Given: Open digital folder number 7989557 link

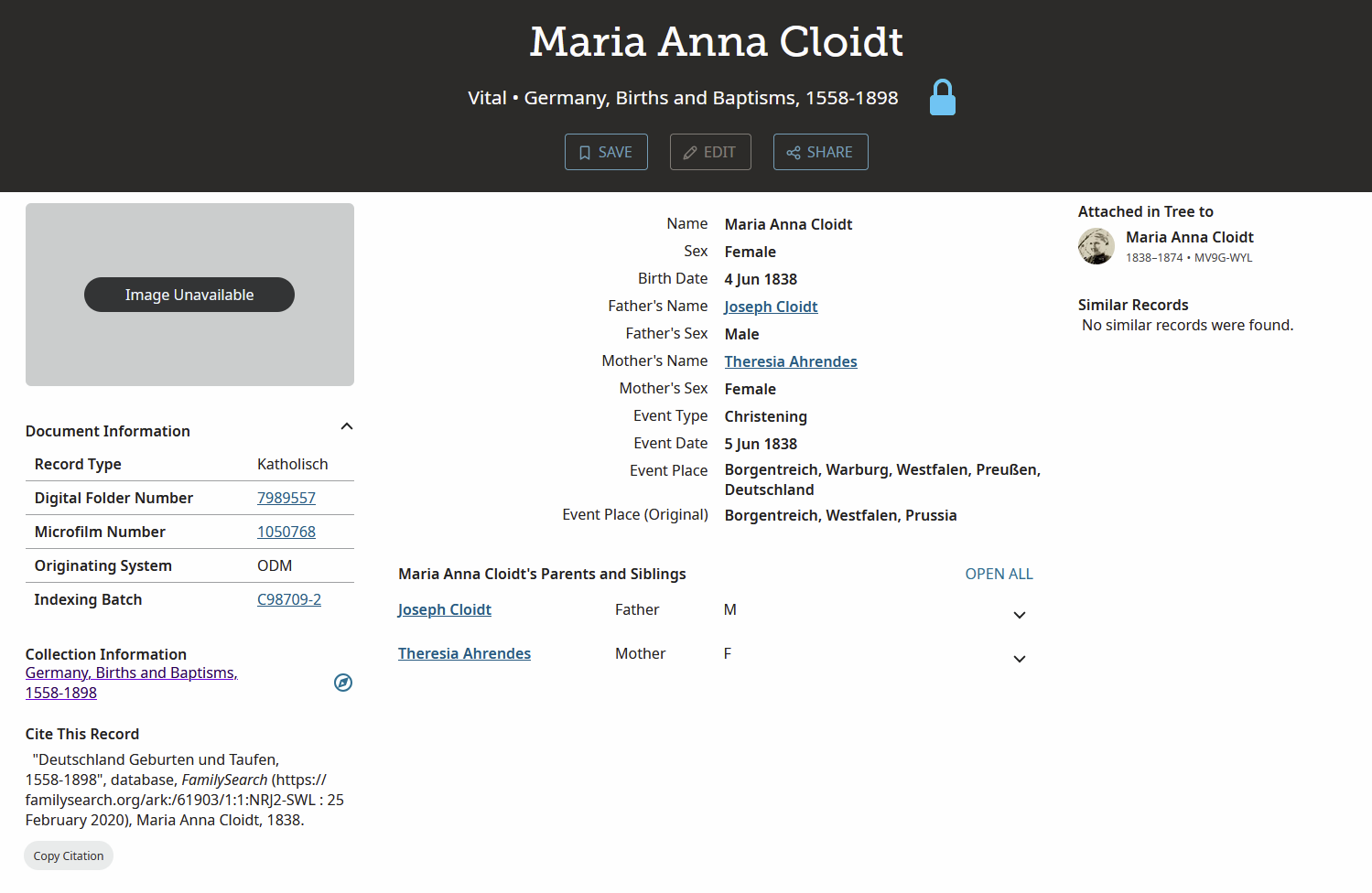Looking at the screenshot, I should tap(286, 498).
